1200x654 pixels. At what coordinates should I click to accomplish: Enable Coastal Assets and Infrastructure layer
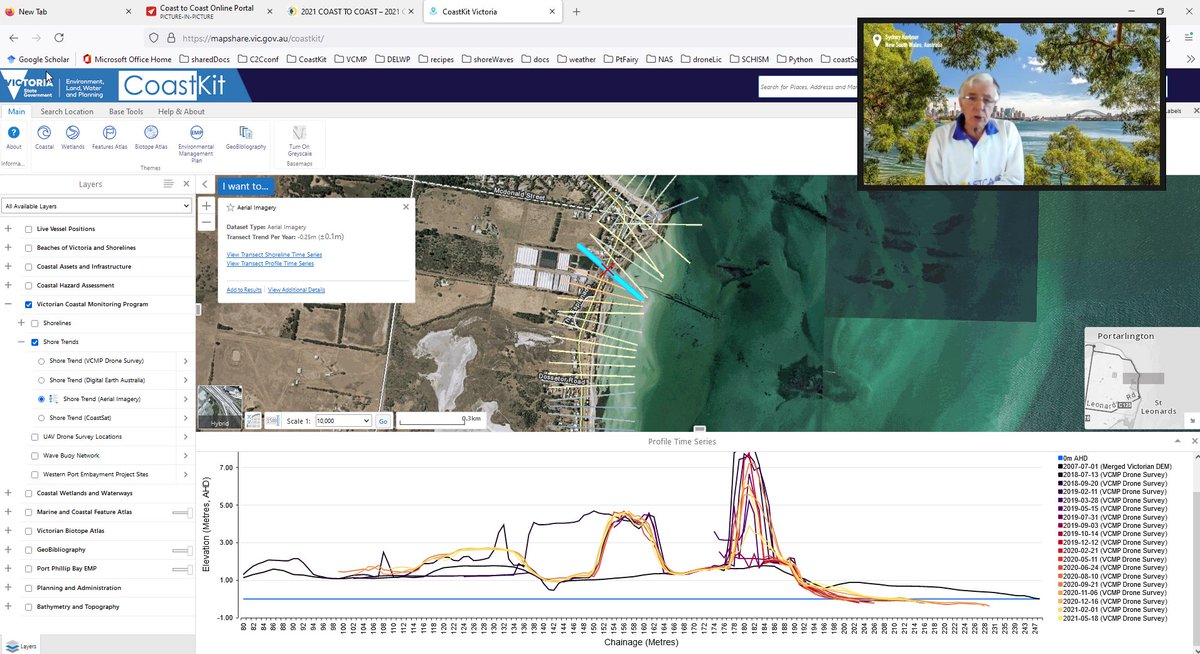[28, 267]
